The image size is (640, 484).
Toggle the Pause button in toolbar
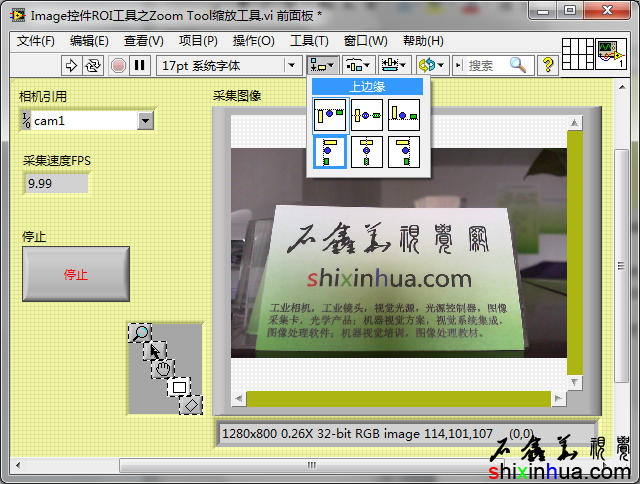[139, 65]
